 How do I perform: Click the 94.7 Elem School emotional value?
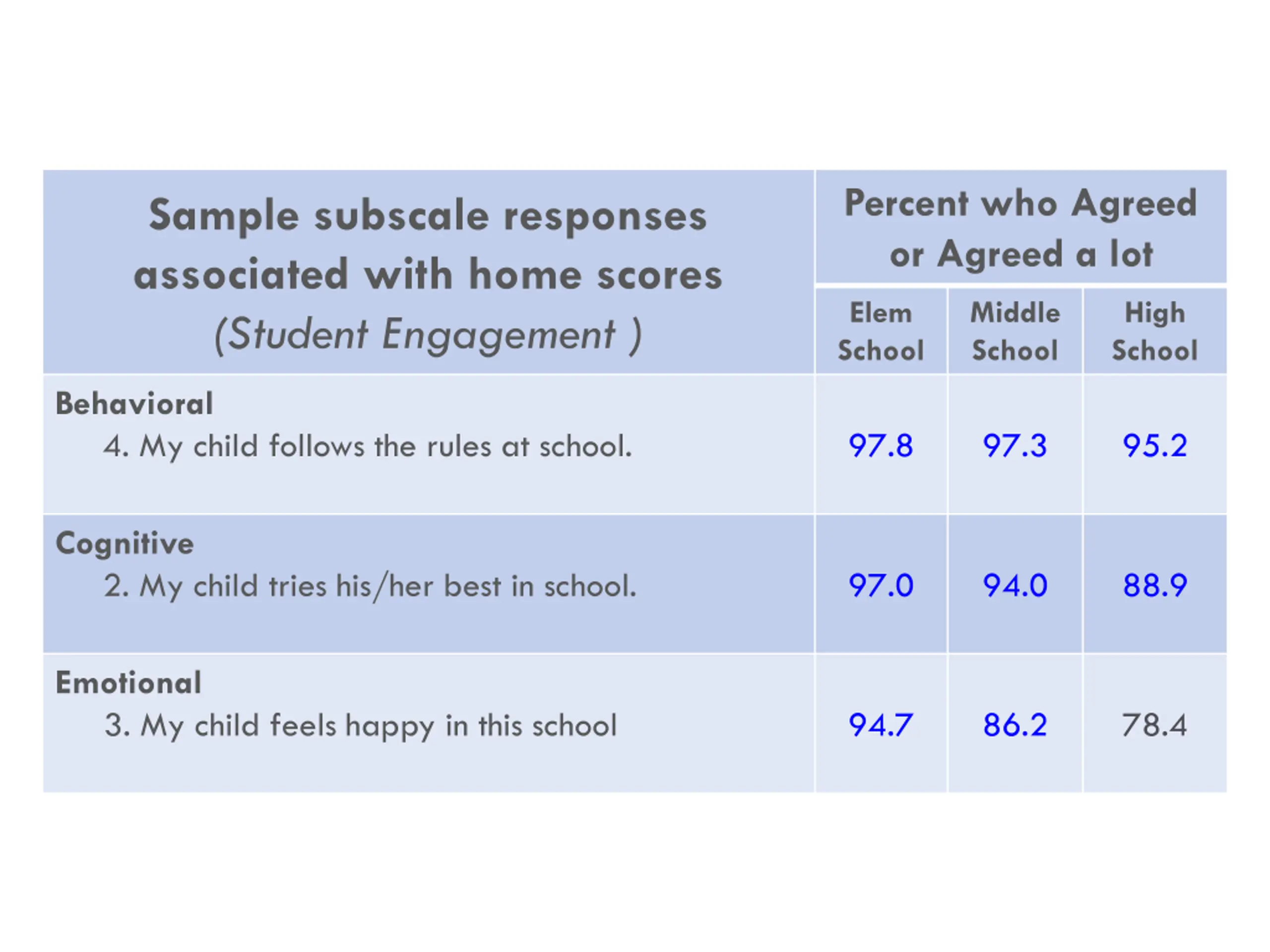(x=880, y=725)
